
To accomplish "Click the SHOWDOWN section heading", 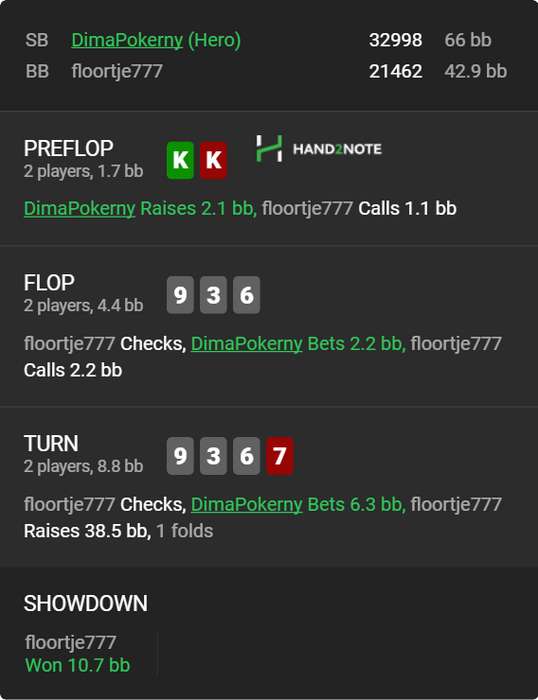I will (86, 604).
